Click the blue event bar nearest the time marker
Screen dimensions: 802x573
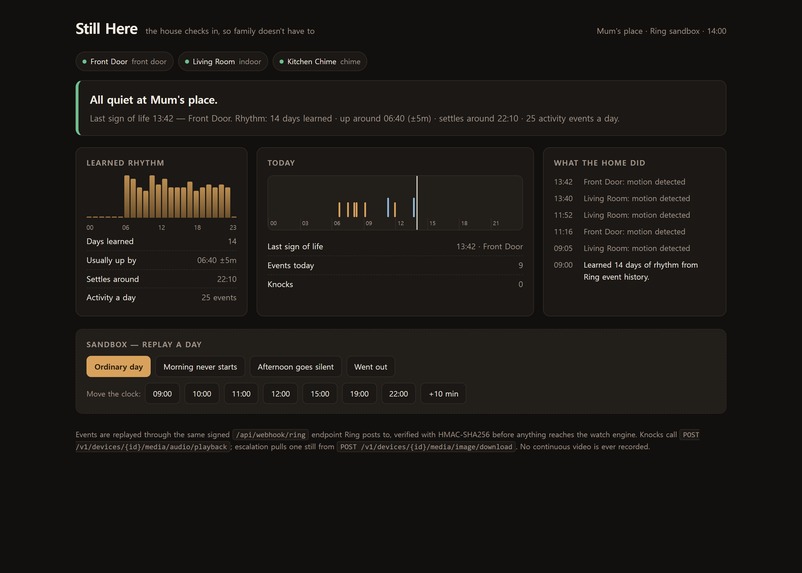413,207
